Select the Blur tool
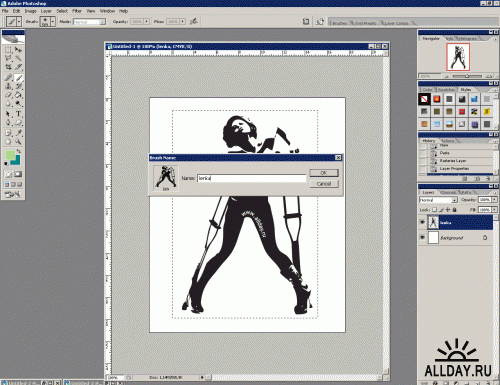500x385 pixels. 8,104
